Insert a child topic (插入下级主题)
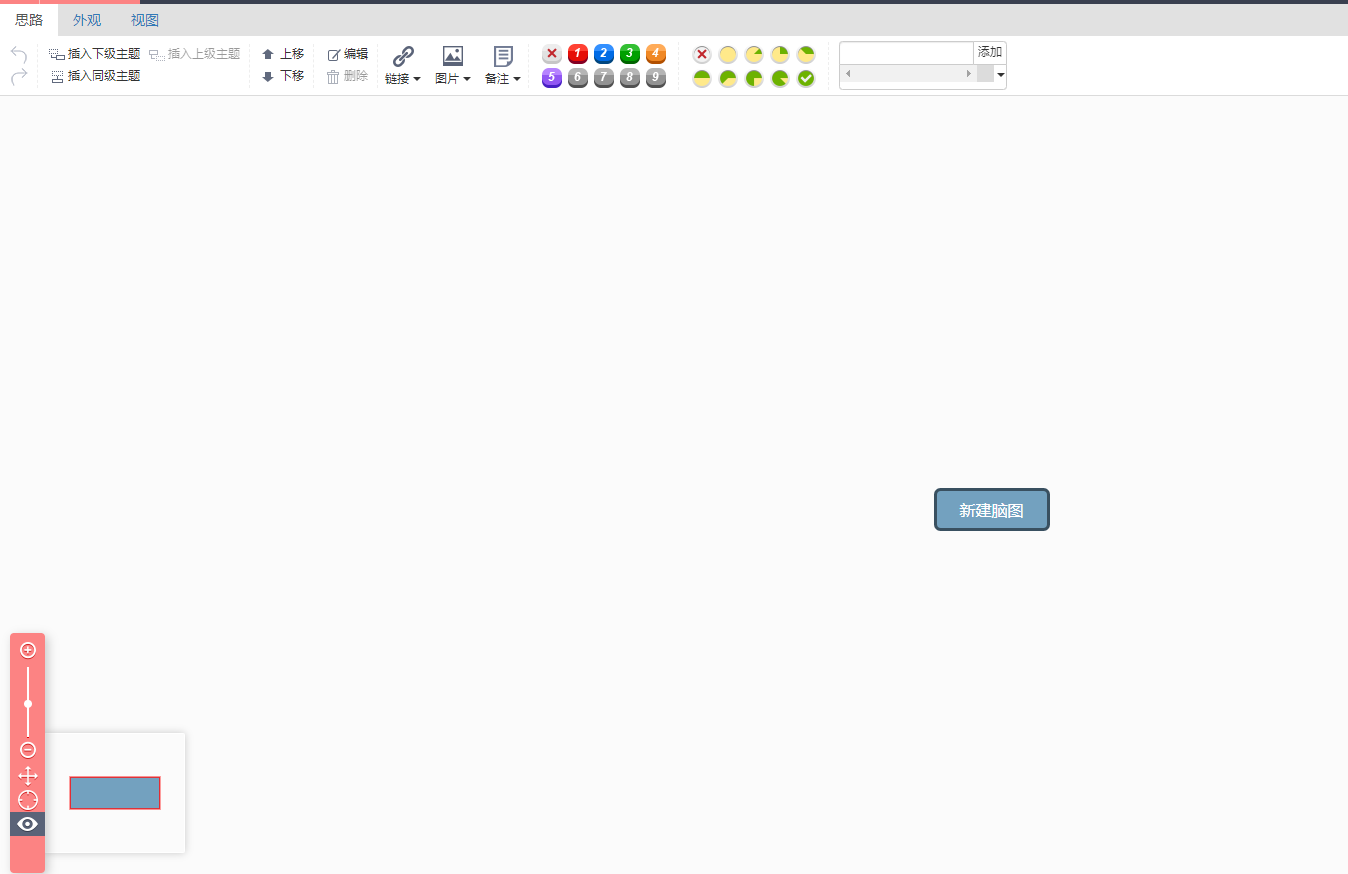The width and height of the screenshot is (1348, 874). click(x=95, y=54)
